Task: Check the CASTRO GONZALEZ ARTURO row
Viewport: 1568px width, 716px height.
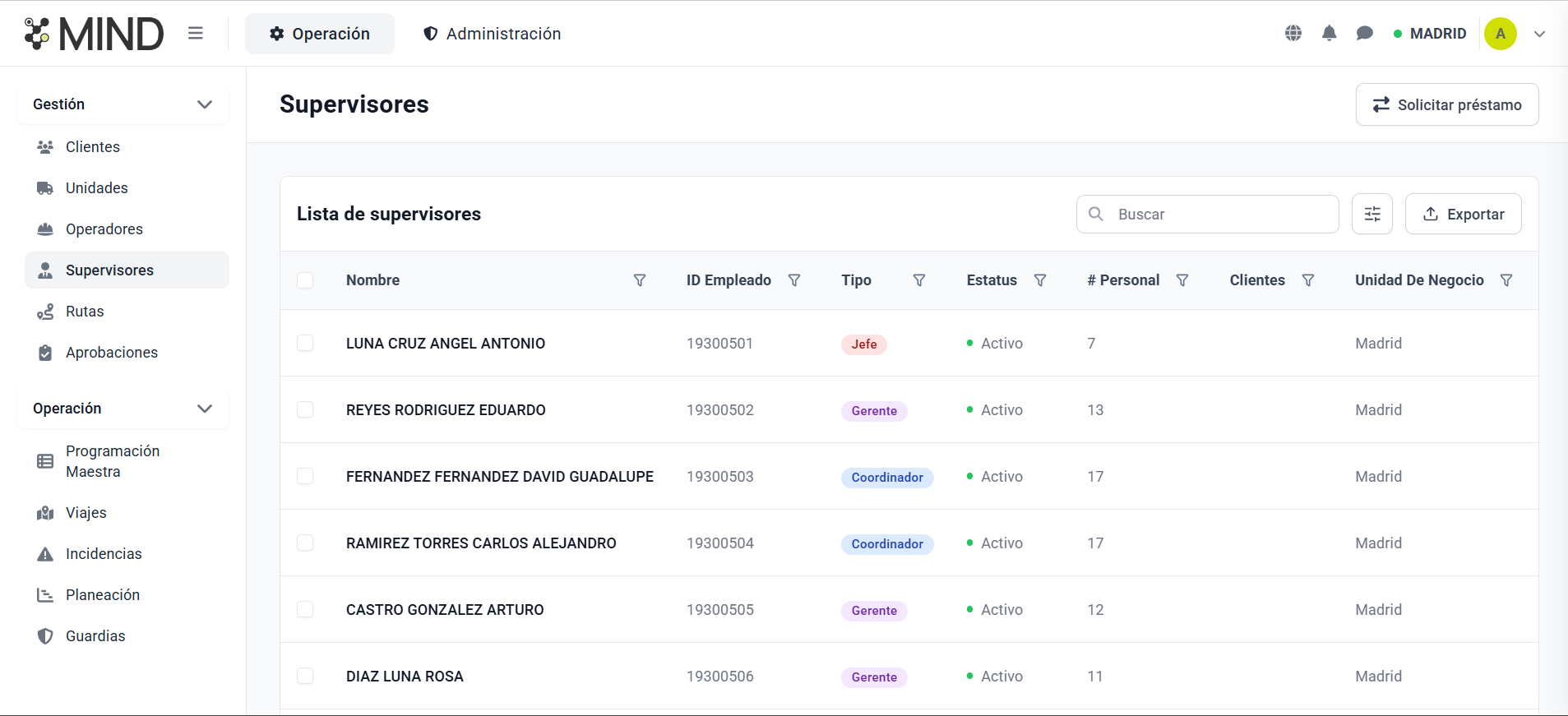Action: [305, 610]
